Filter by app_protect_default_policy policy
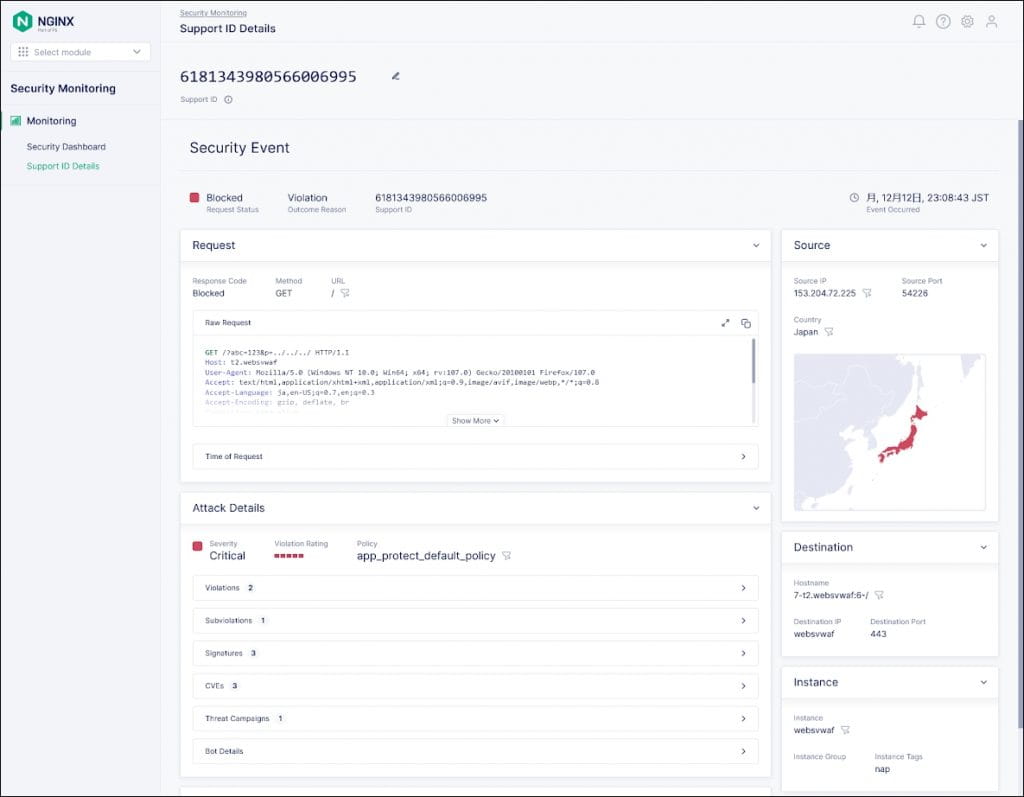Image resolution: width=1024 pixels, height=797 pixels. tap(507, 556)
